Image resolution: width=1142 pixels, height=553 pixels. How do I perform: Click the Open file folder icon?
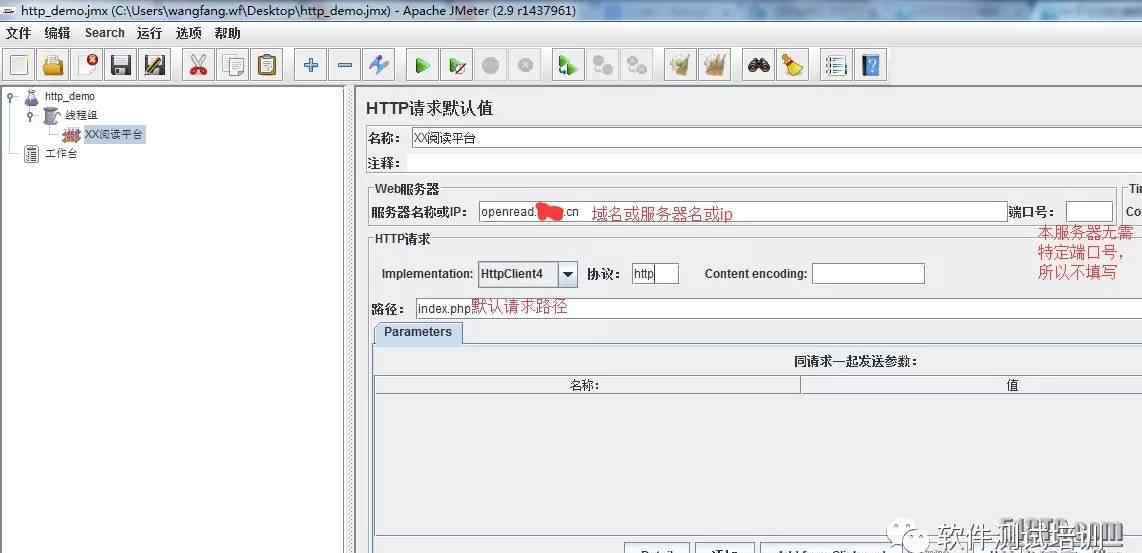(53, 66)
